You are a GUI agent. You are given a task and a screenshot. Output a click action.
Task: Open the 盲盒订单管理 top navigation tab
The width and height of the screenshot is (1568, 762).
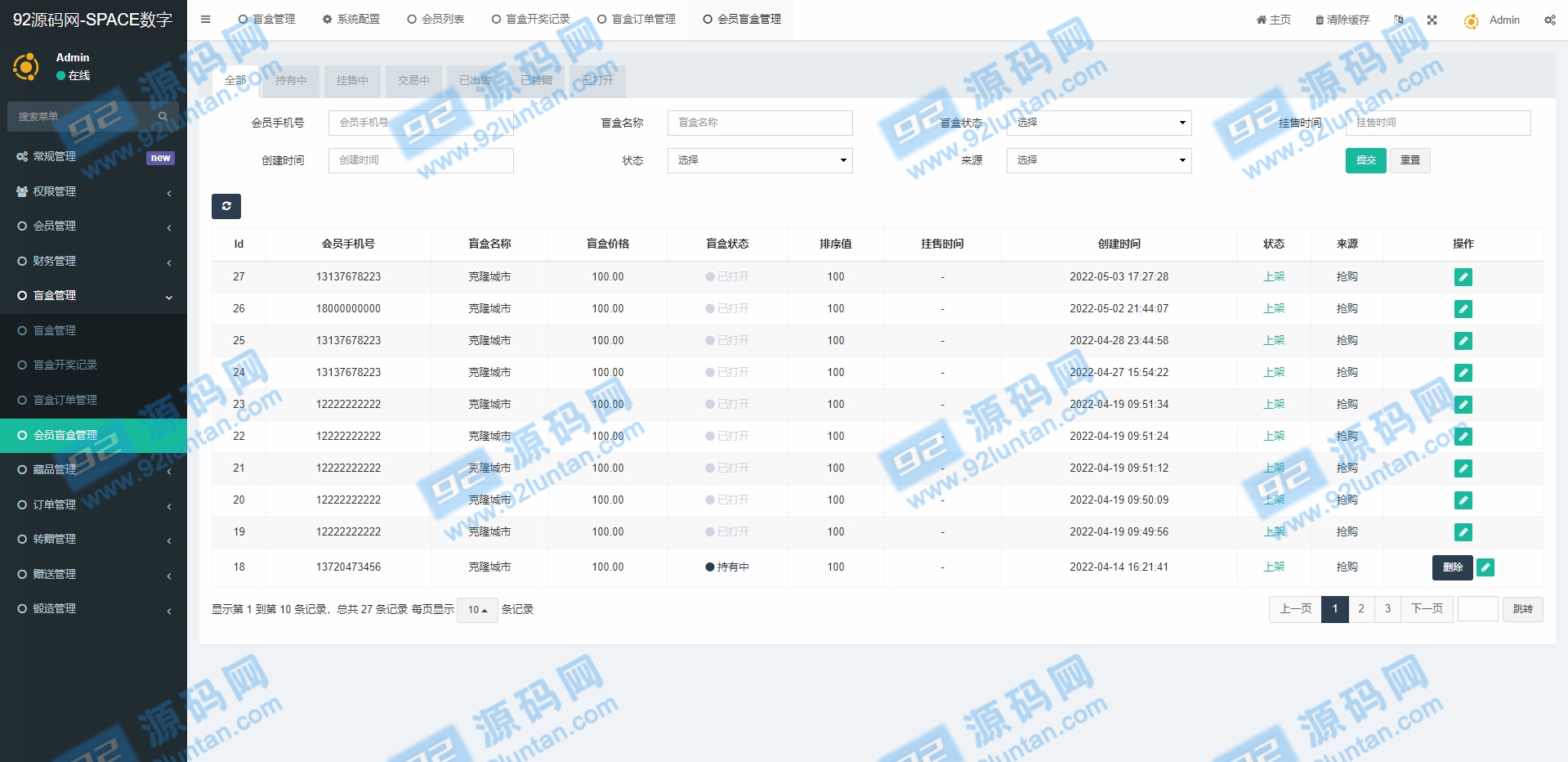(x=636, y=20)
